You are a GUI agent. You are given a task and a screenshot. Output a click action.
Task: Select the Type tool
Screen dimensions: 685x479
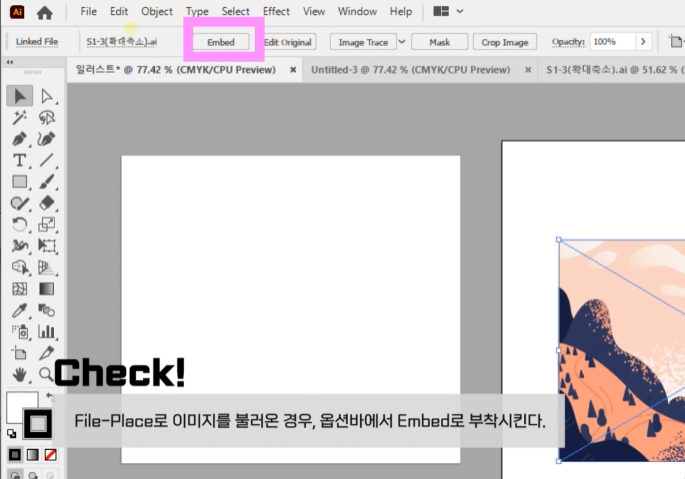[20, 160]
